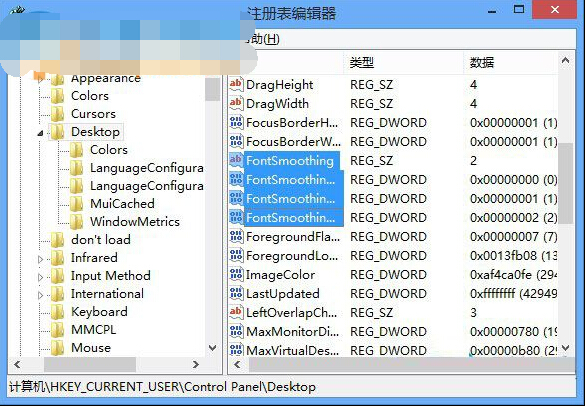Viewport: 585px width, 407px height.
Task: Click the tree pane vertical scrollbar thumb
Action: (x=213, y=89)
